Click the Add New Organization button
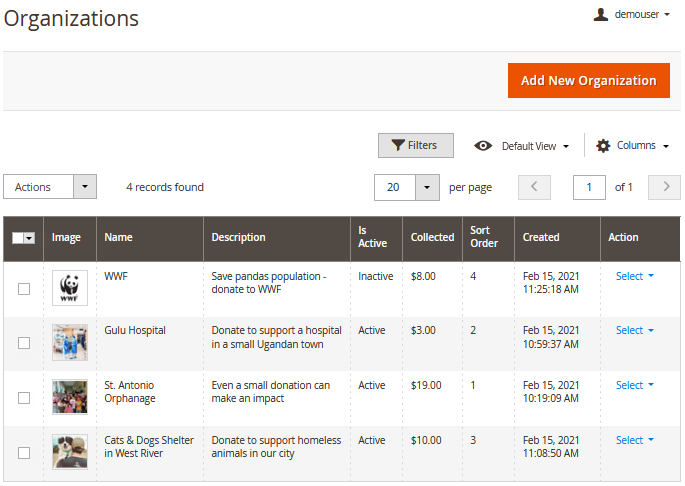 (588, 81)
